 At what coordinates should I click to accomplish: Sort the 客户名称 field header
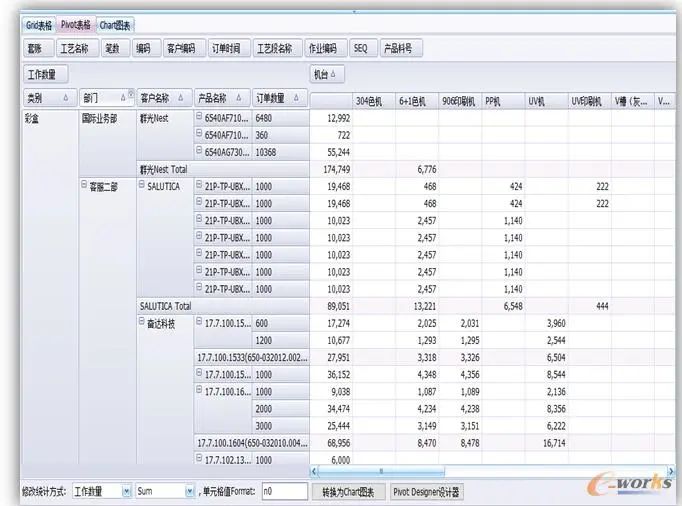point(182,98)
